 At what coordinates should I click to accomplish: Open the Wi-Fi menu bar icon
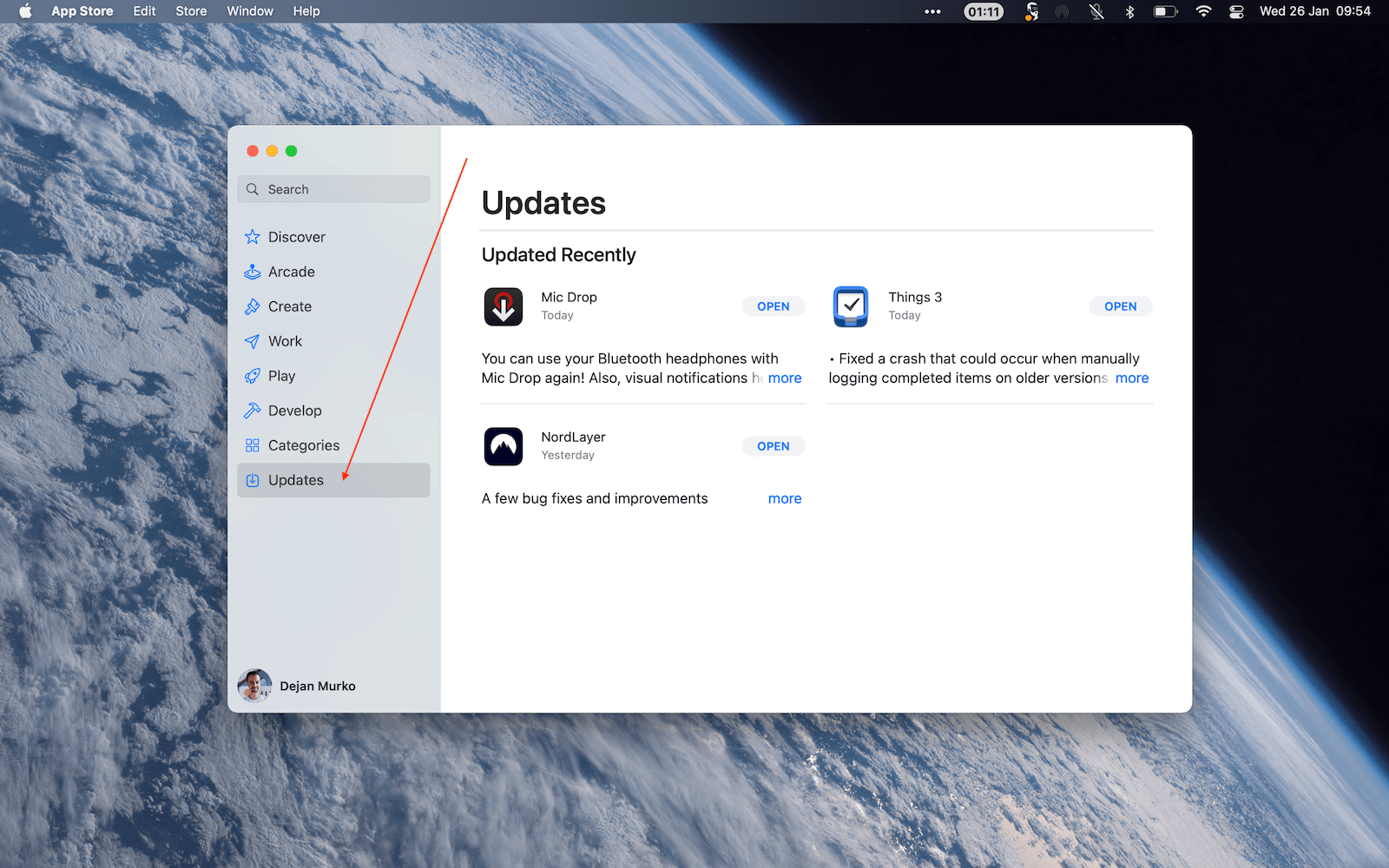click(x=1202, y=11)
